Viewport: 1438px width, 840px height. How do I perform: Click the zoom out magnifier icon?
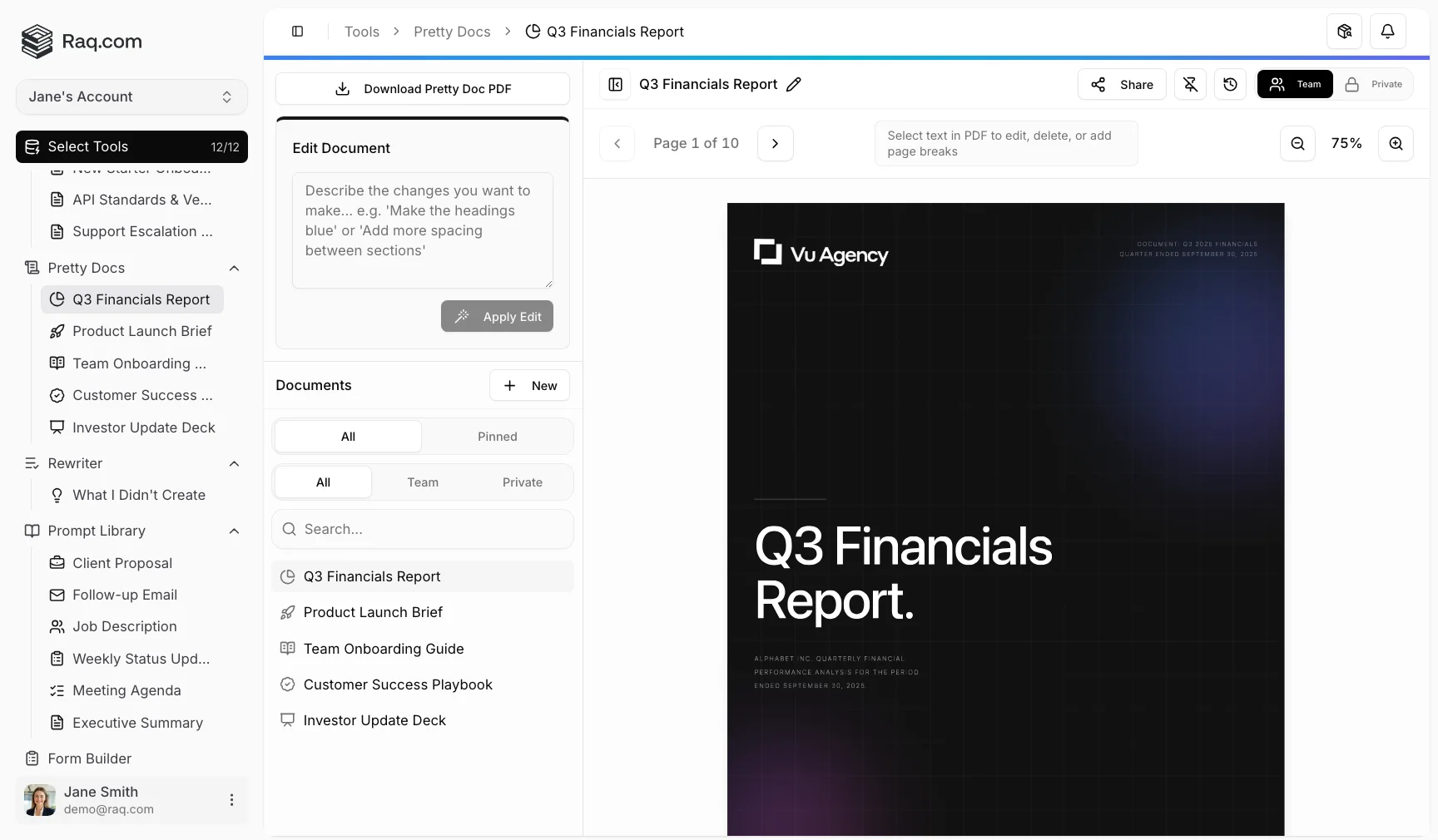coord(1297,143)
